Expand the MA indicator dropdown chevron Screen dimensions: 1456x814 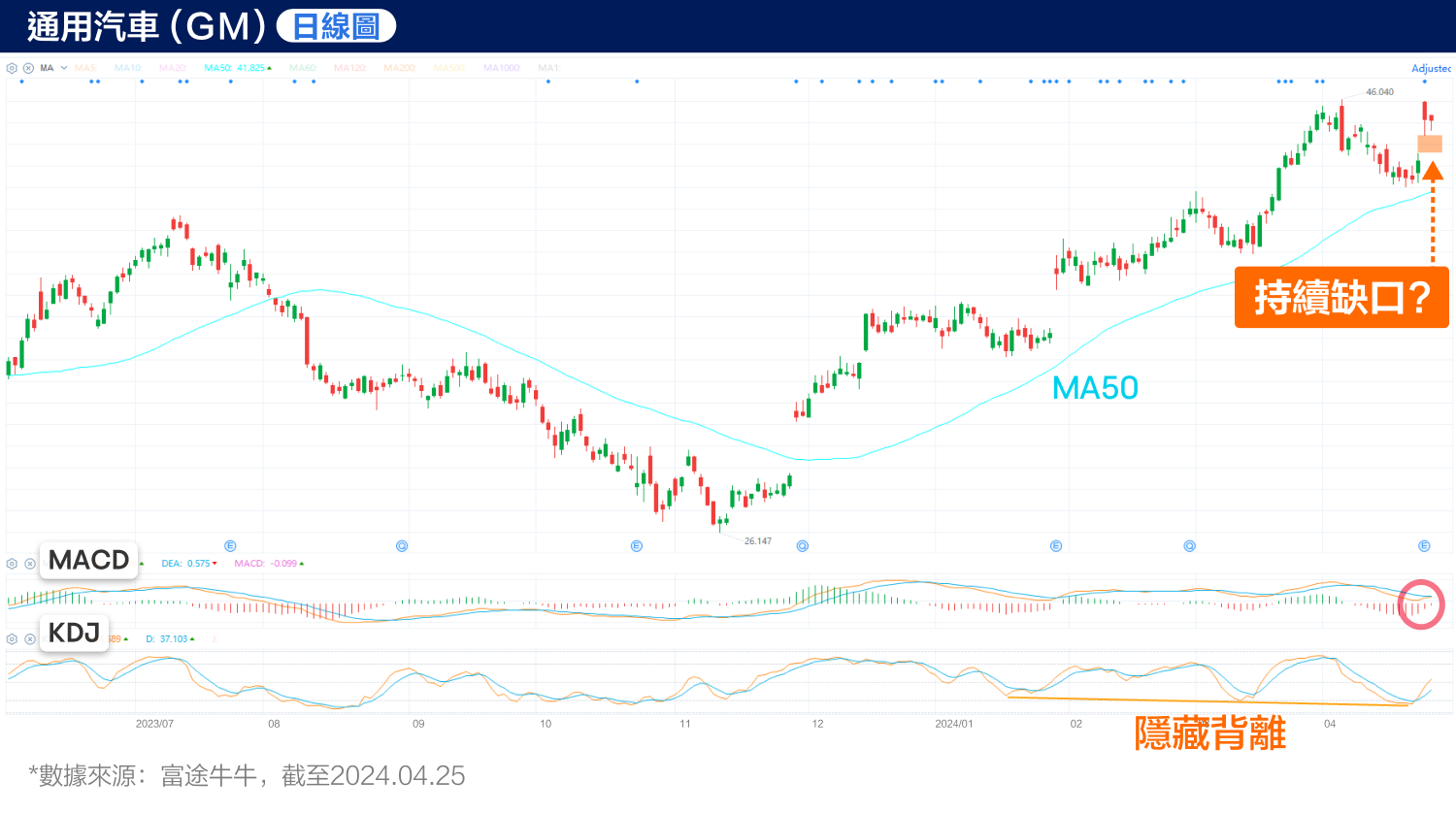point(62,68)
